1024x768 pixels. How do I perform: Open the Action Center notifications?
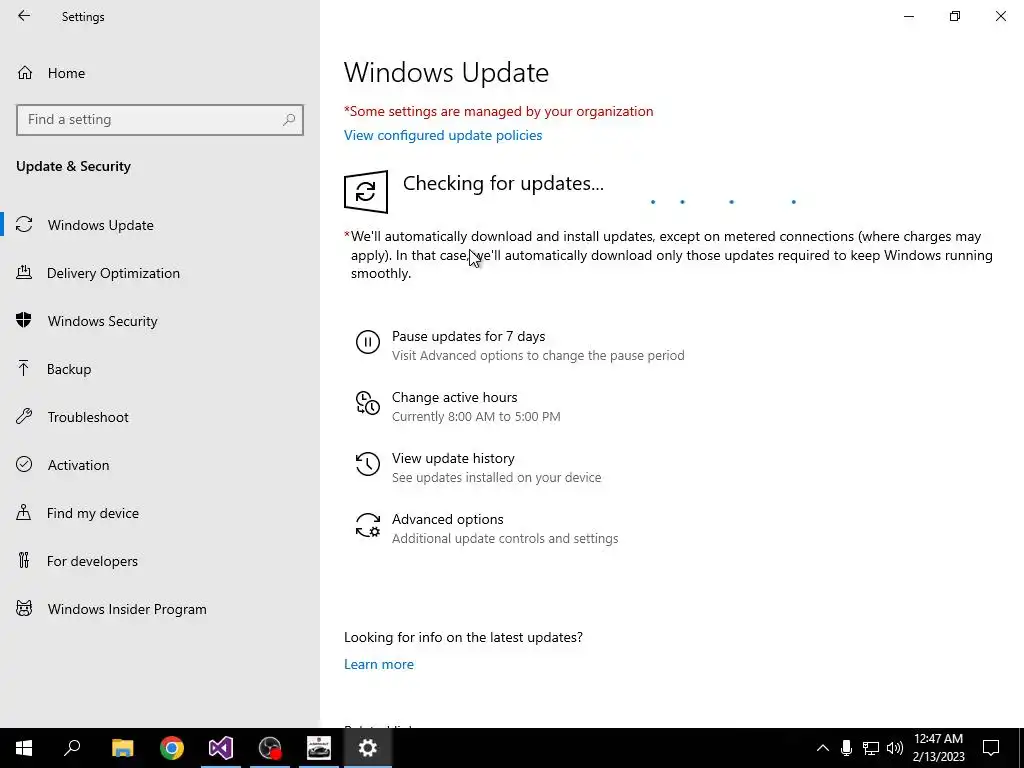(991, 748)
